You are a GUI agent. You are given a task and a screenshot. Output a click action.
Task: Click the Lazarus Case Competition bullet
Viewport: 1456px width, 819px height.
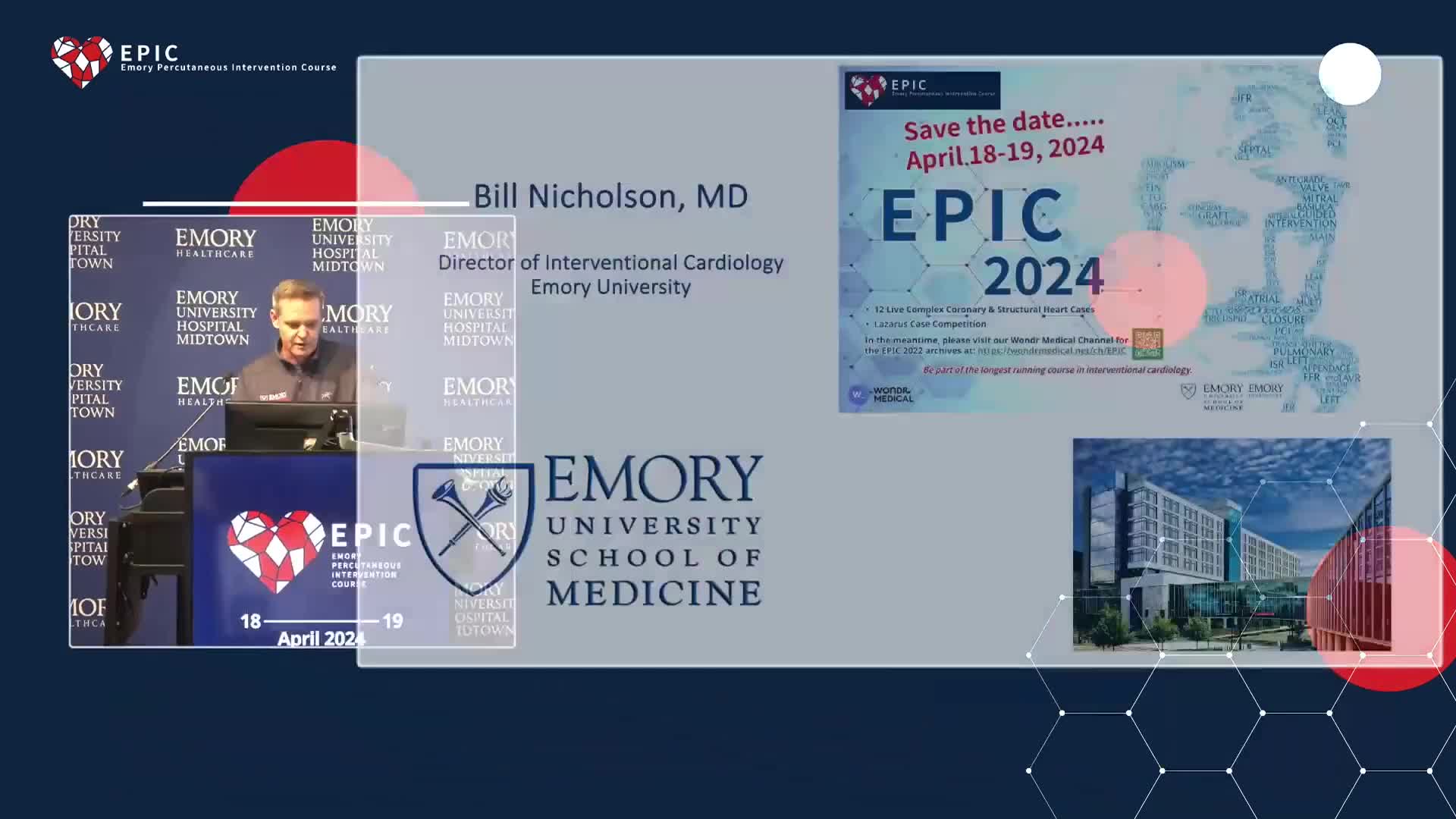(x=929, y=324)
